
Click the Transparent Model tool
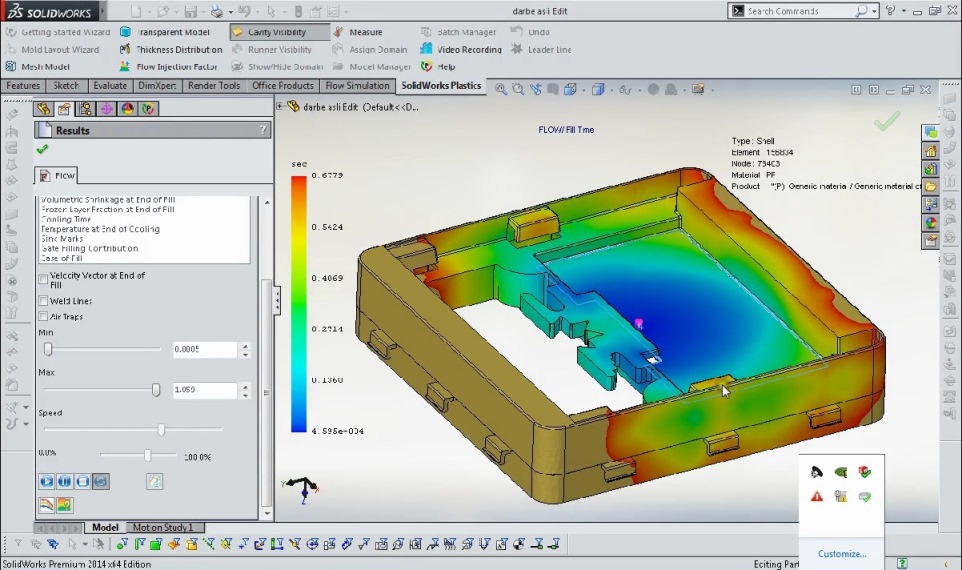(165, 32)
